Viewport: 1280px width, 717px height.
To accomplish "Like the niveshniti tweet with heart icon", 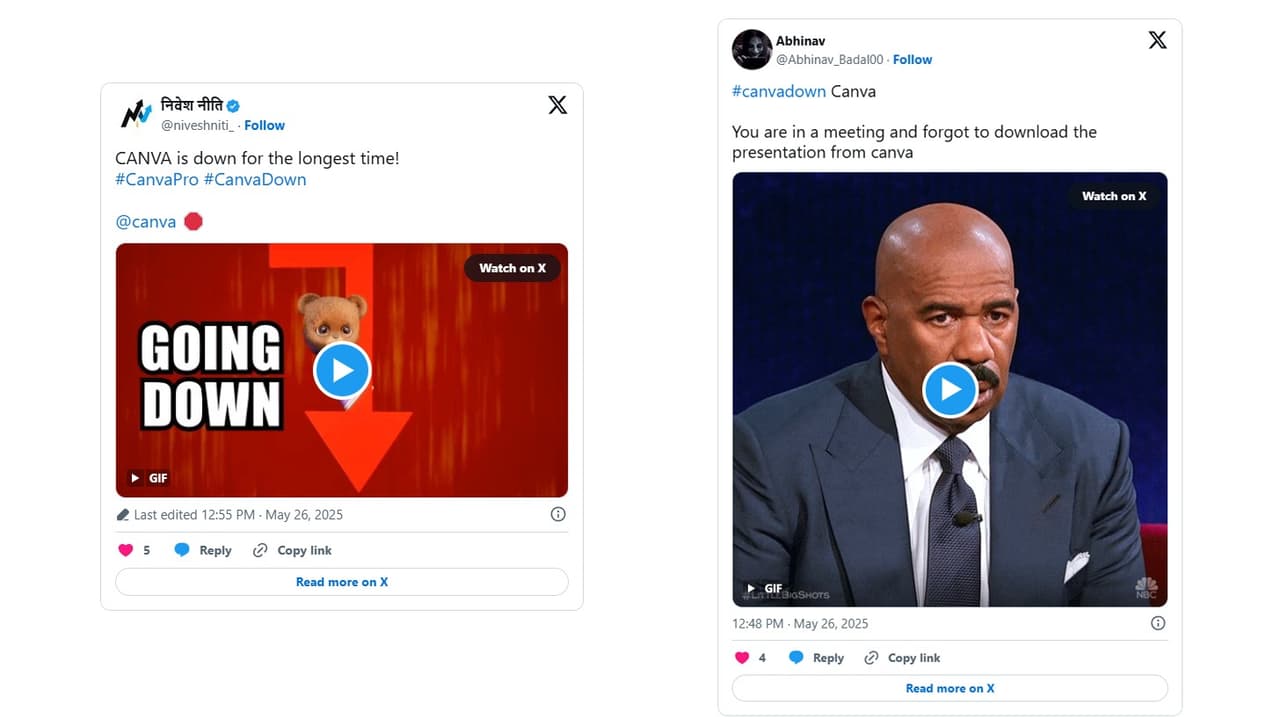I will click(x=126, y=550).
